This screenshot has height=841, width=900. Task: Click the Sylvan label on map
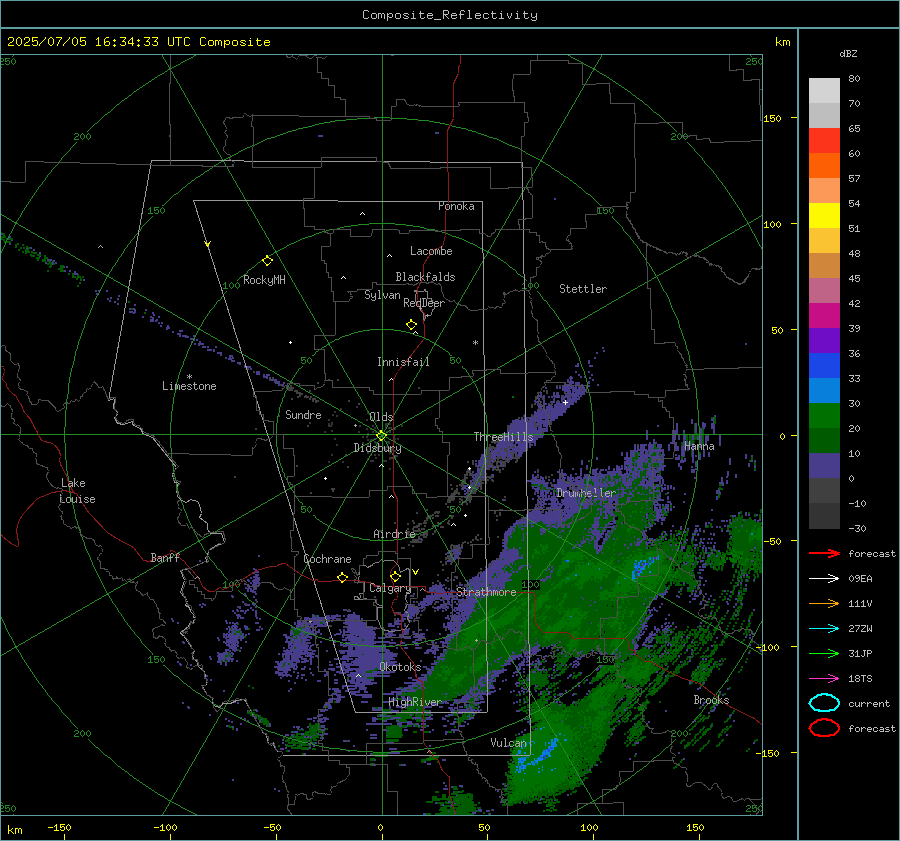382,295
